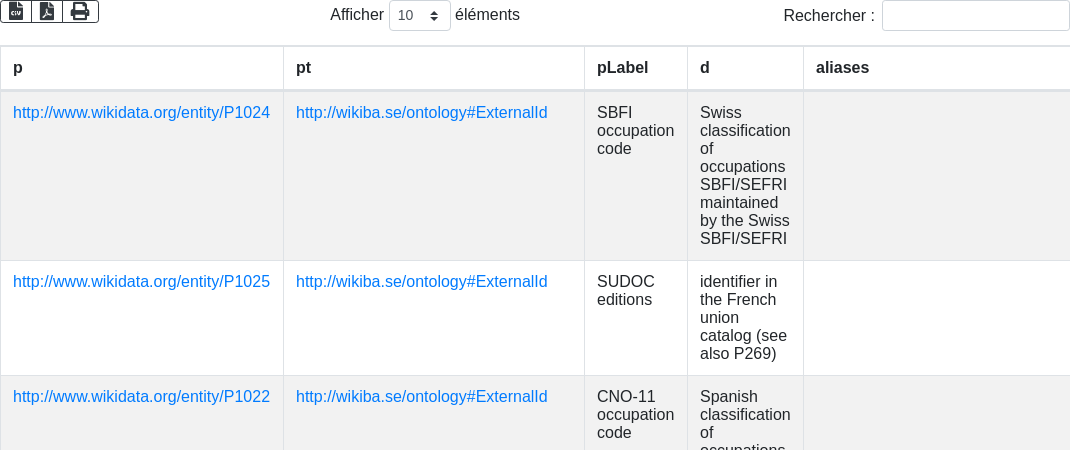Print the table with printer icon
Viewport: 1070px width, 450px height.
(81, 12)
